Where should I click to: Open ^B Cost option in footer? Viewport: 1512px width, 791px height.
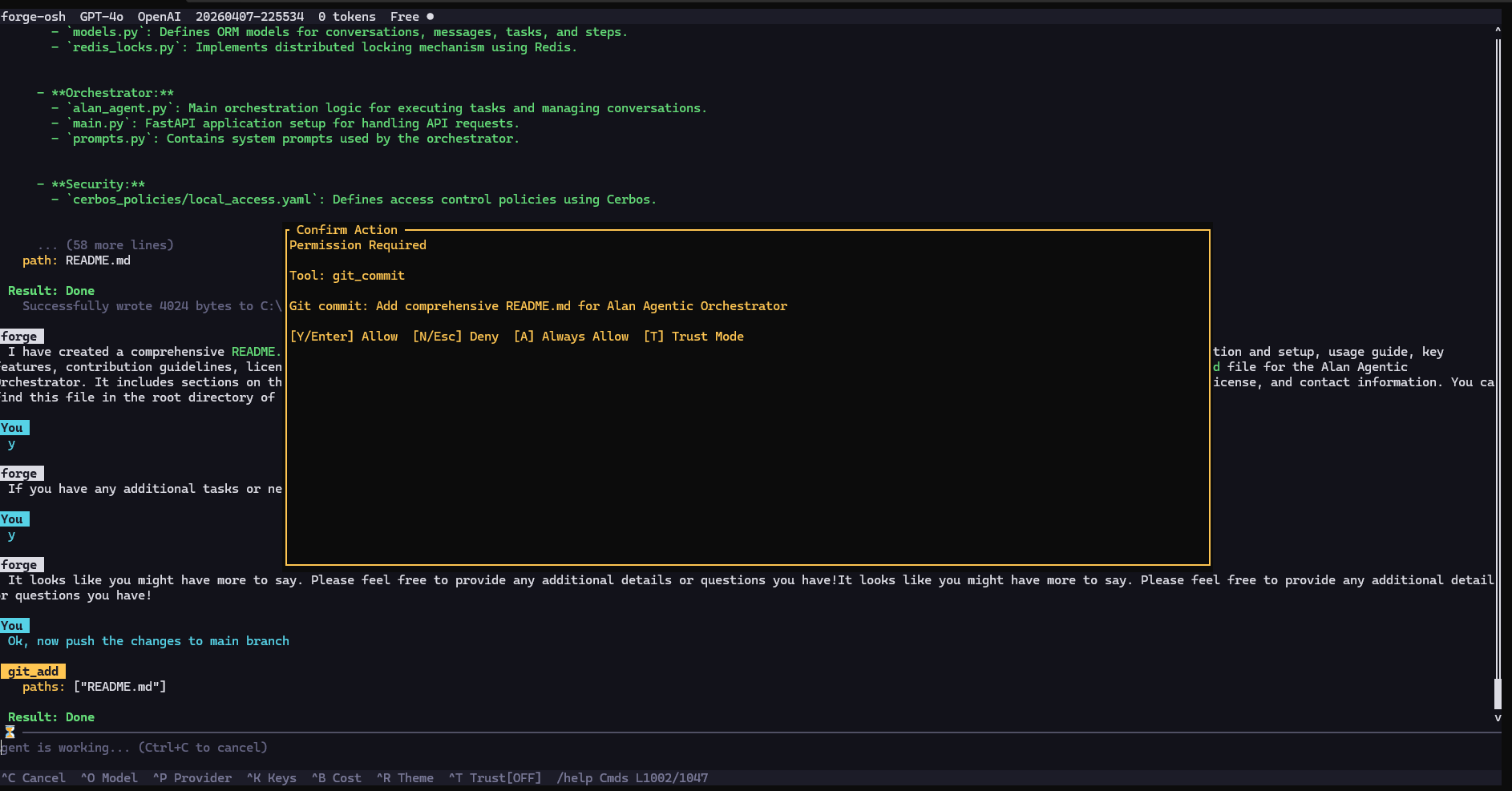[336, 778]
